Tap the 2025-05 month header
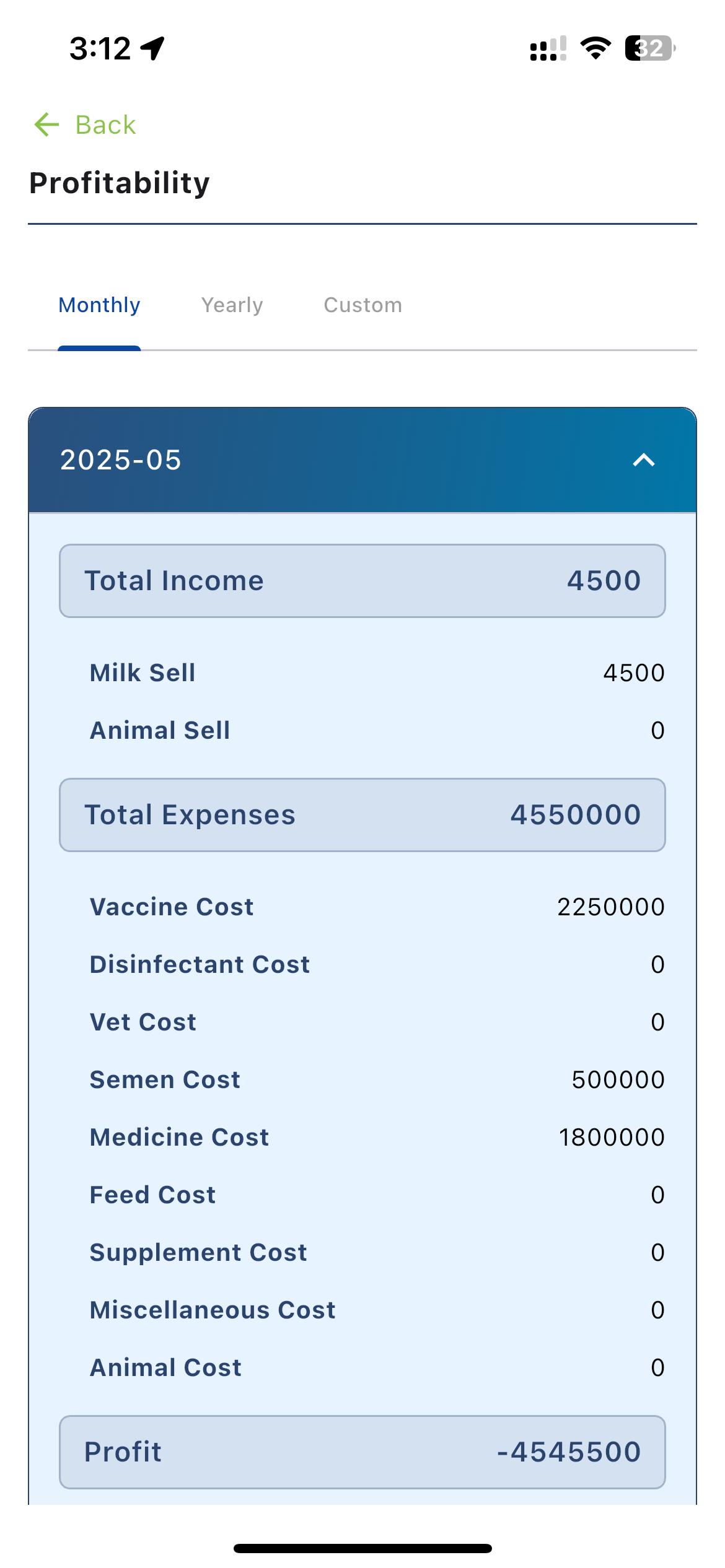725x1568 pixels. (121, 460)
